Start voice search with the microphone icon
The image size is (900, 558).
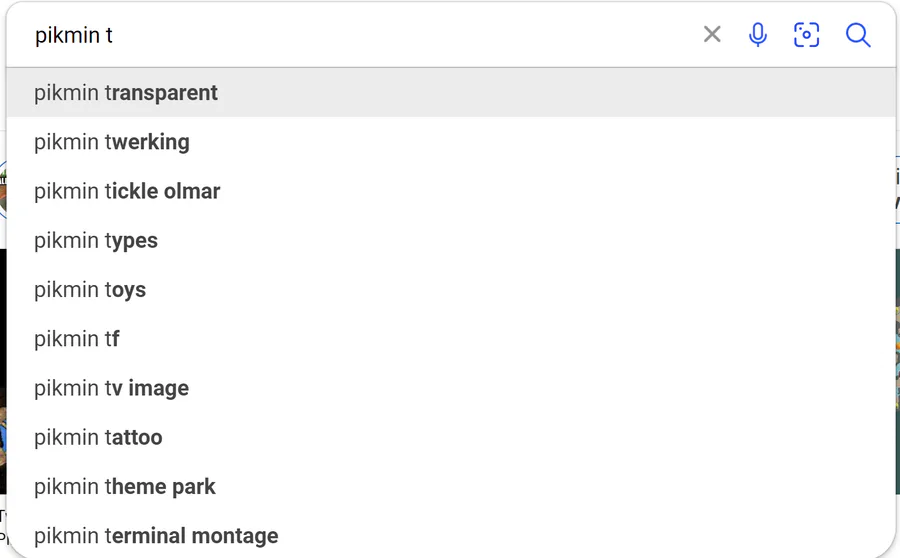(x=758, y=35)
